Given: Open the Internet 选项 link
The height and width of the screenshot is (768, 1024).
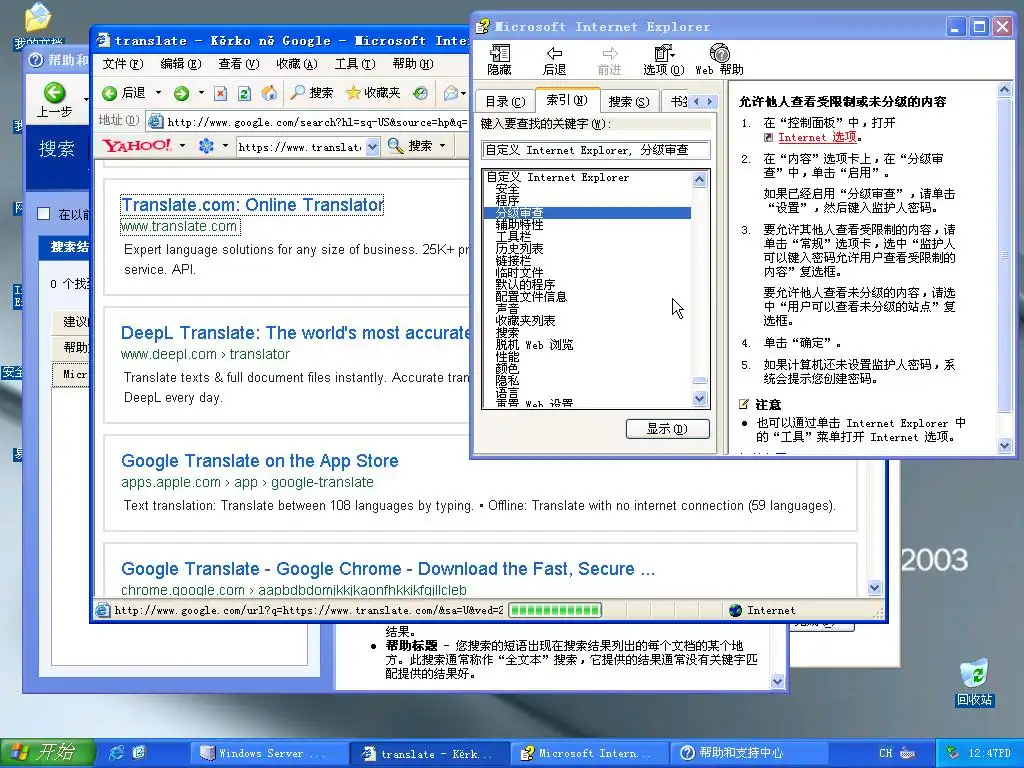Looking at the screenshot, I should pos(817,137).
